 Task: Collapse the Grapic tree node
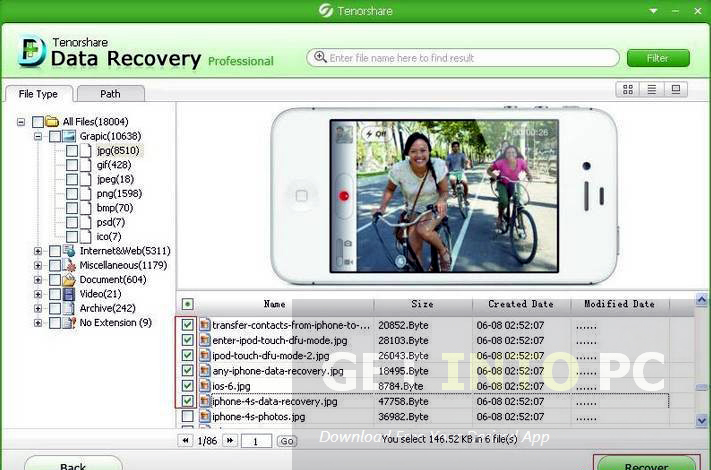pyautogui.click(x=38, y=136)
